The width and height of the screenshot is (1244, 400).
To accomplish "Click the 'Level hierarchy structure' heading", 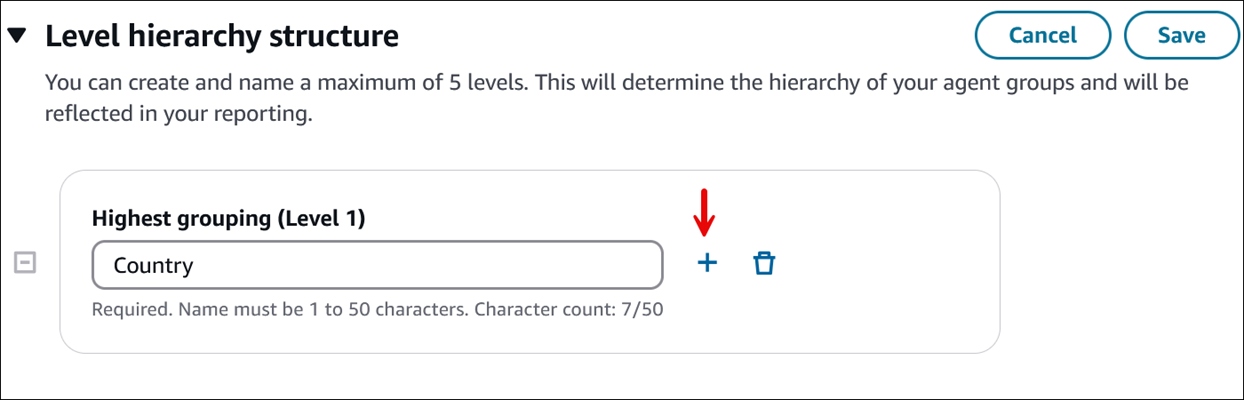I will click(222, 37).
